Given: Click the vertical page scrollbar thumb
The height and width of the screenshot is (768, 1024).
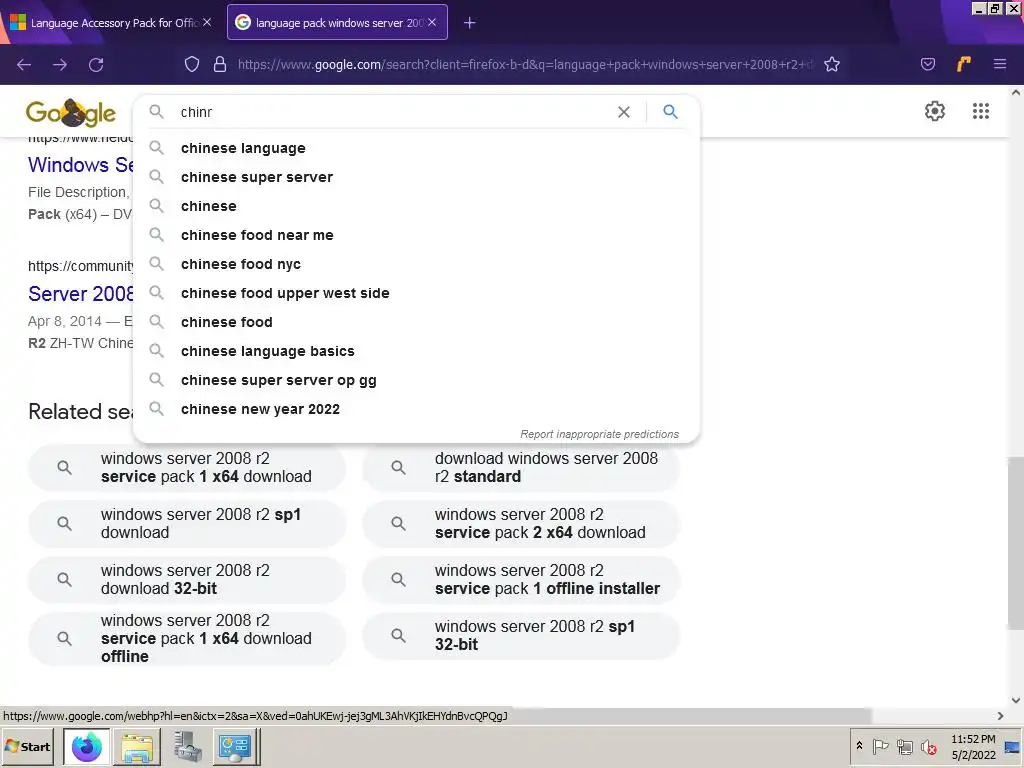Looking at the screenshot, I should point(1016,543).
